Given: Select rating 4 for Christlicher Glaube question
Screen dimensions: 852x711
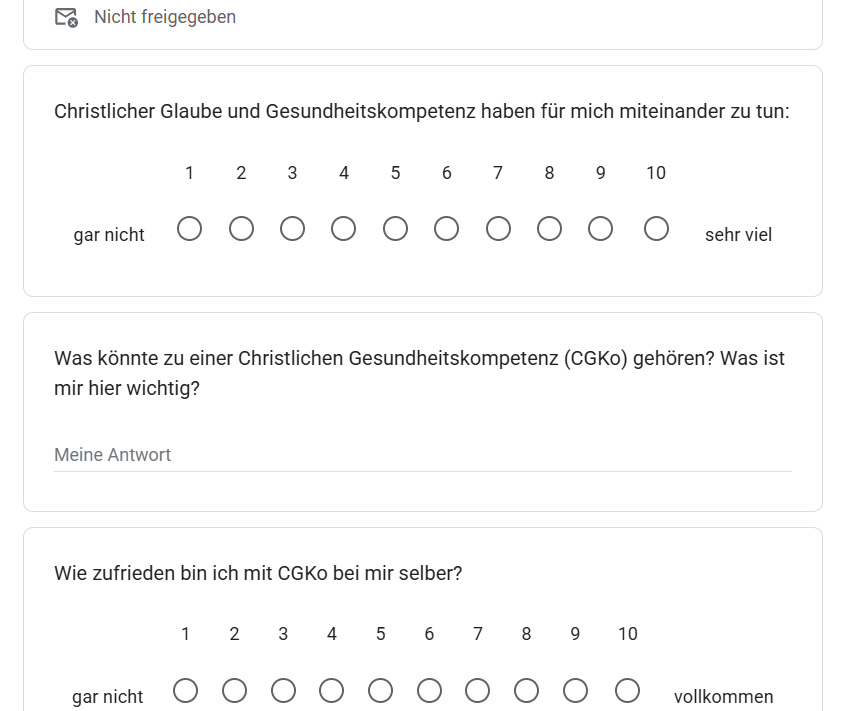Looking at the screenshot, I should point(343,229).
